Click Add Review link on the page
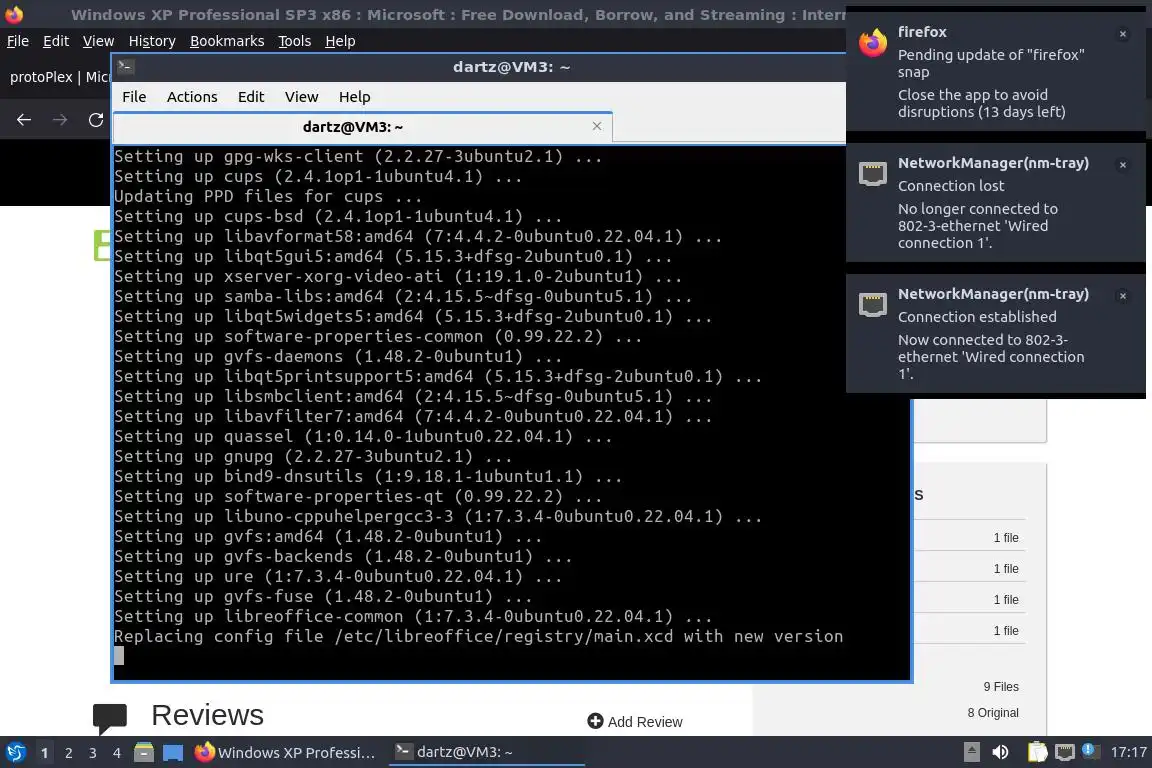This screenshot has width=1152, height=768. pos(644,722)
